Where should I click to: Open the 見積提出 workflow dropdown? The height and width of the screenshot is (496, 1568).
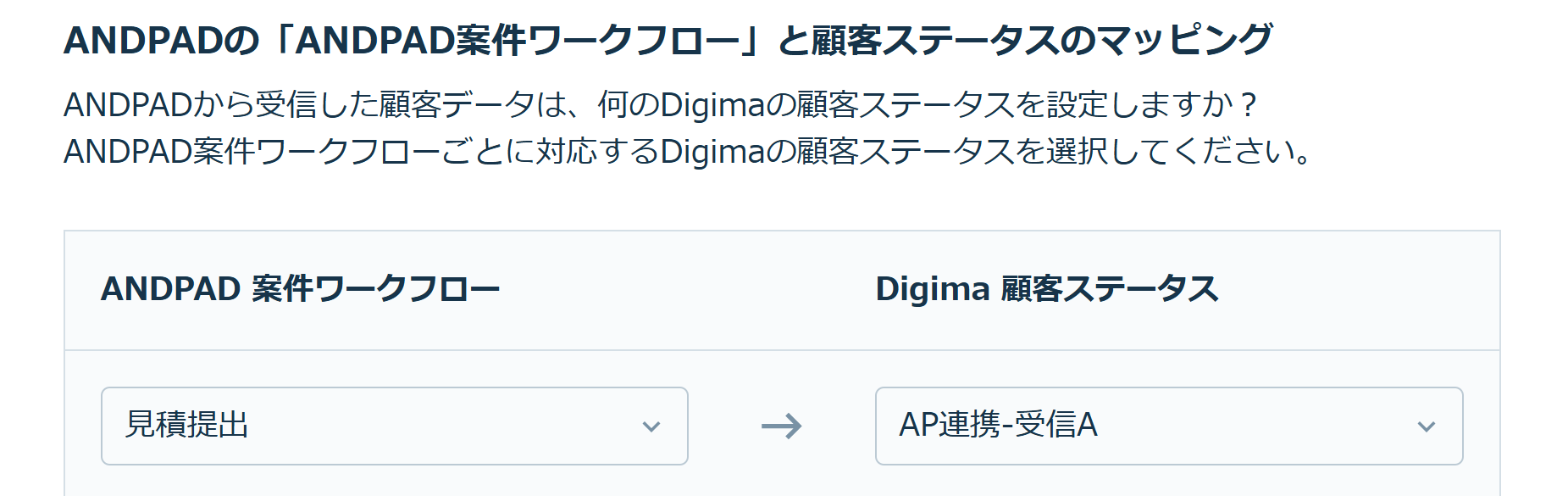tap(394, 426)
